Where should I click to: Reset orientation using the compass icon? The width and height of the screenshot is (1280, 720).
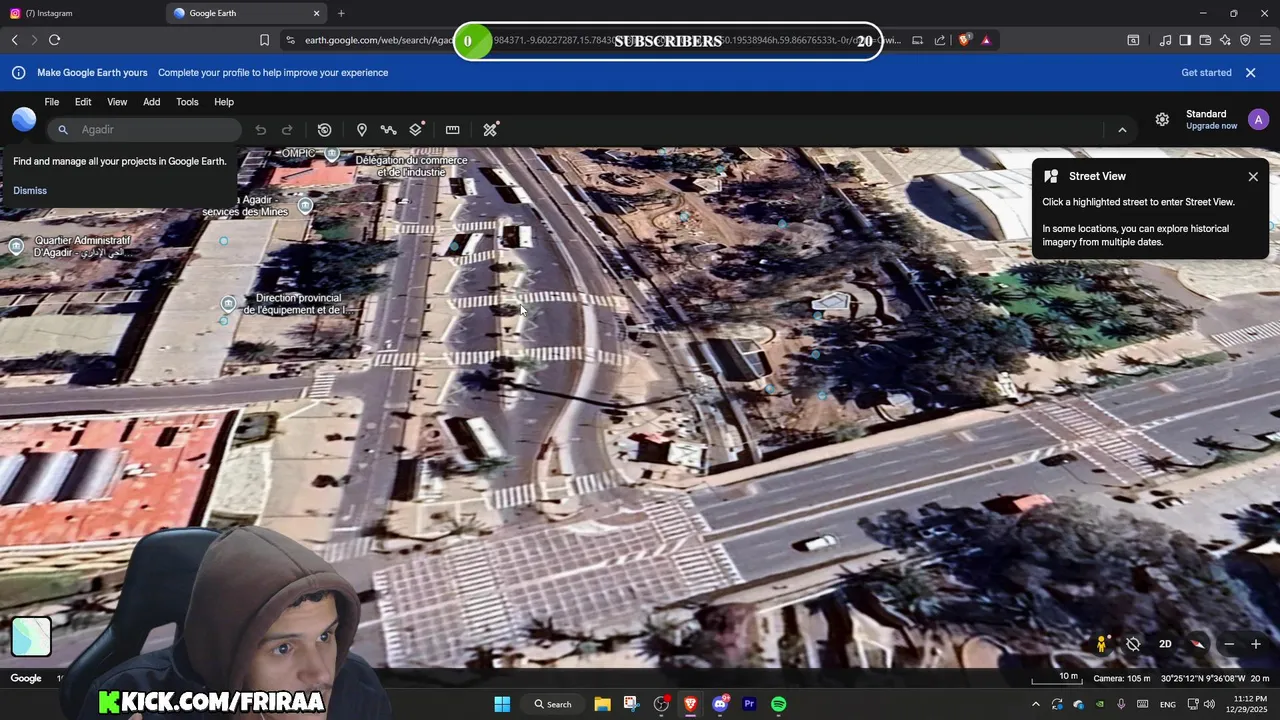[x=1197, y=645]
